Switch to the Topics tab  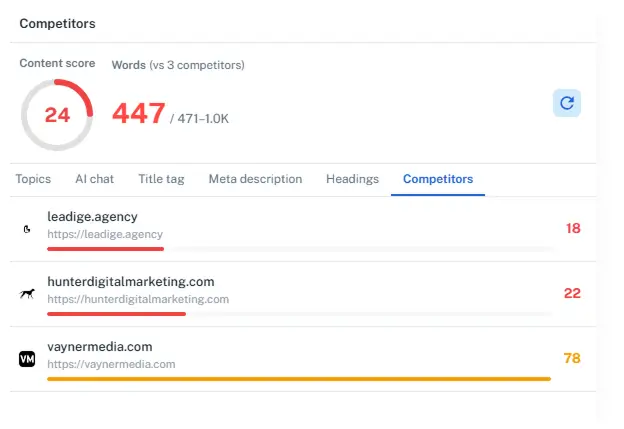click(33, 179)
